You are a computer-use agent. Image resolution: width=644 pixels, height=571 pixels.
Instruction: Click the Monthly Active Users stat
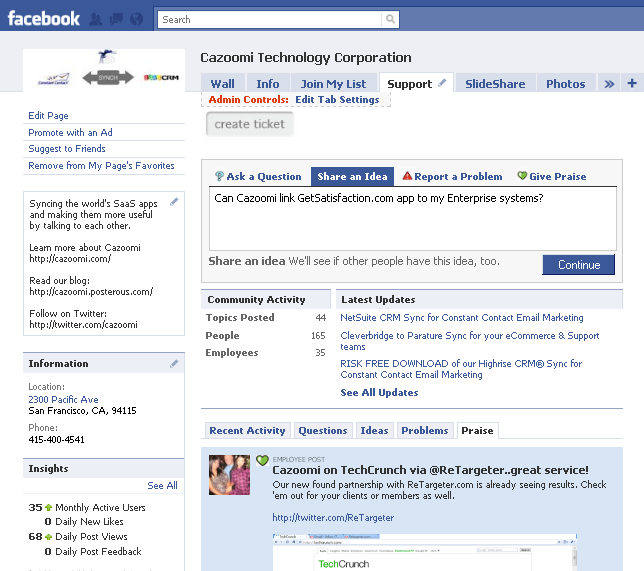[87, 507]
